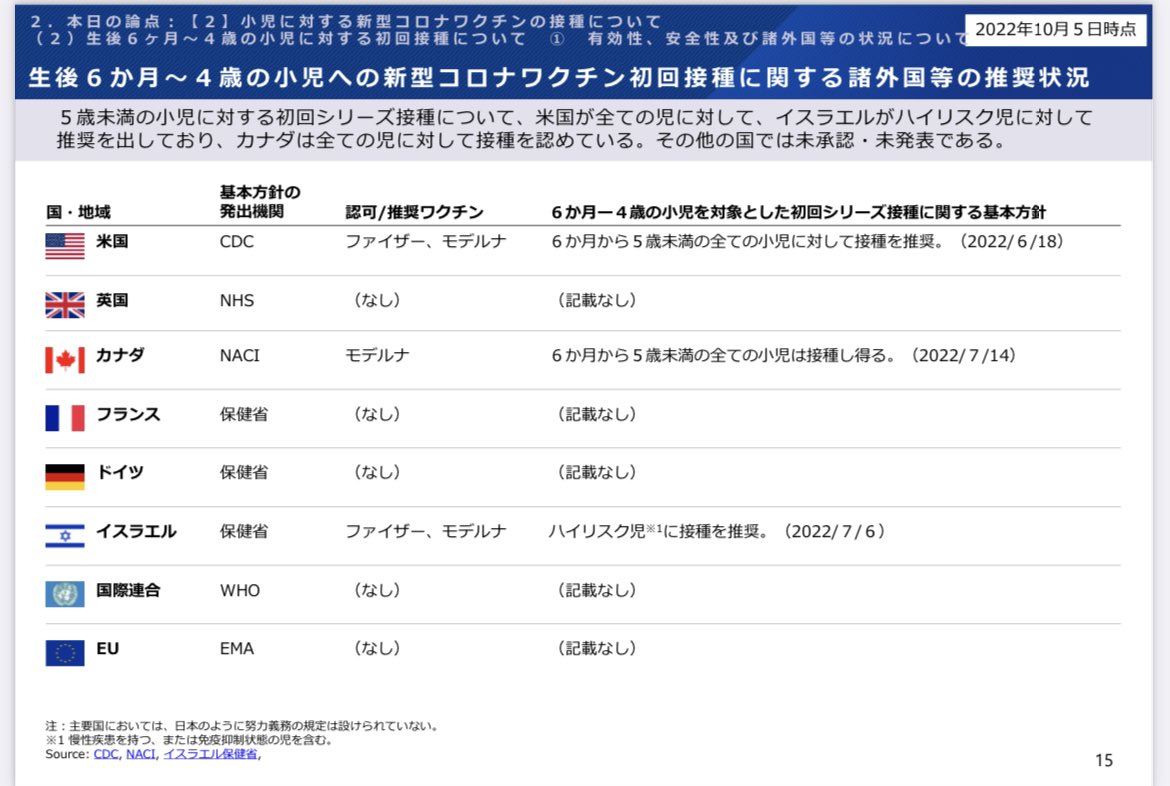Click (記載なし) in the 英国 row

point(596,300)
